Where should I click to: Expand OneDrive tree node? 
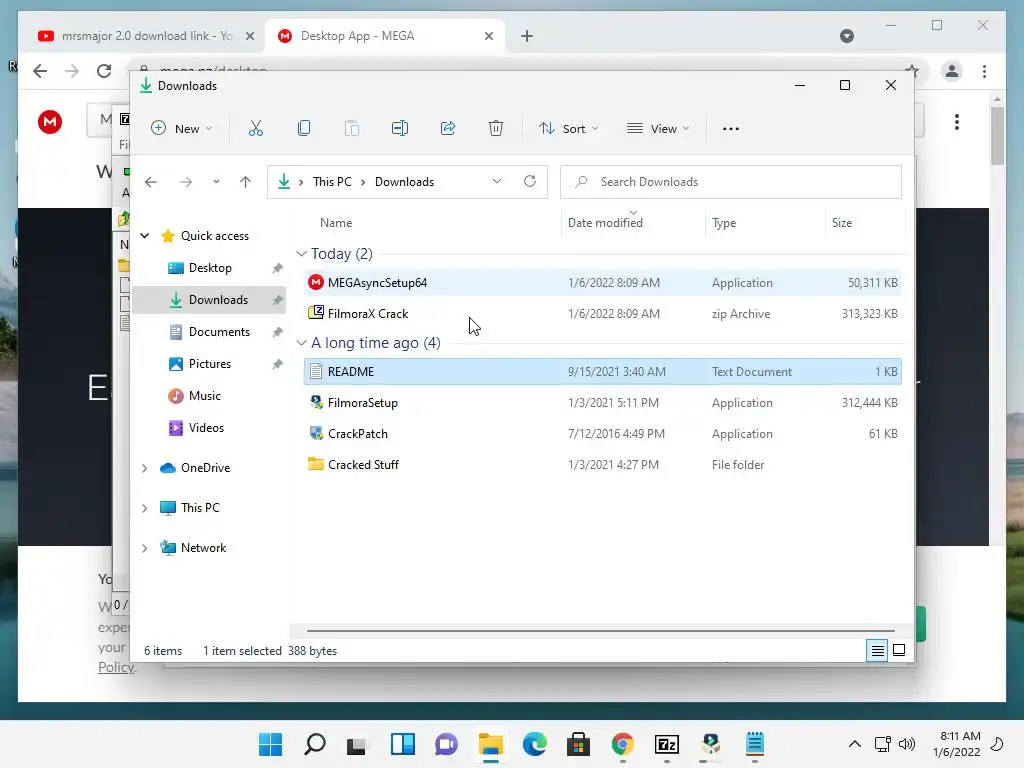144,468
